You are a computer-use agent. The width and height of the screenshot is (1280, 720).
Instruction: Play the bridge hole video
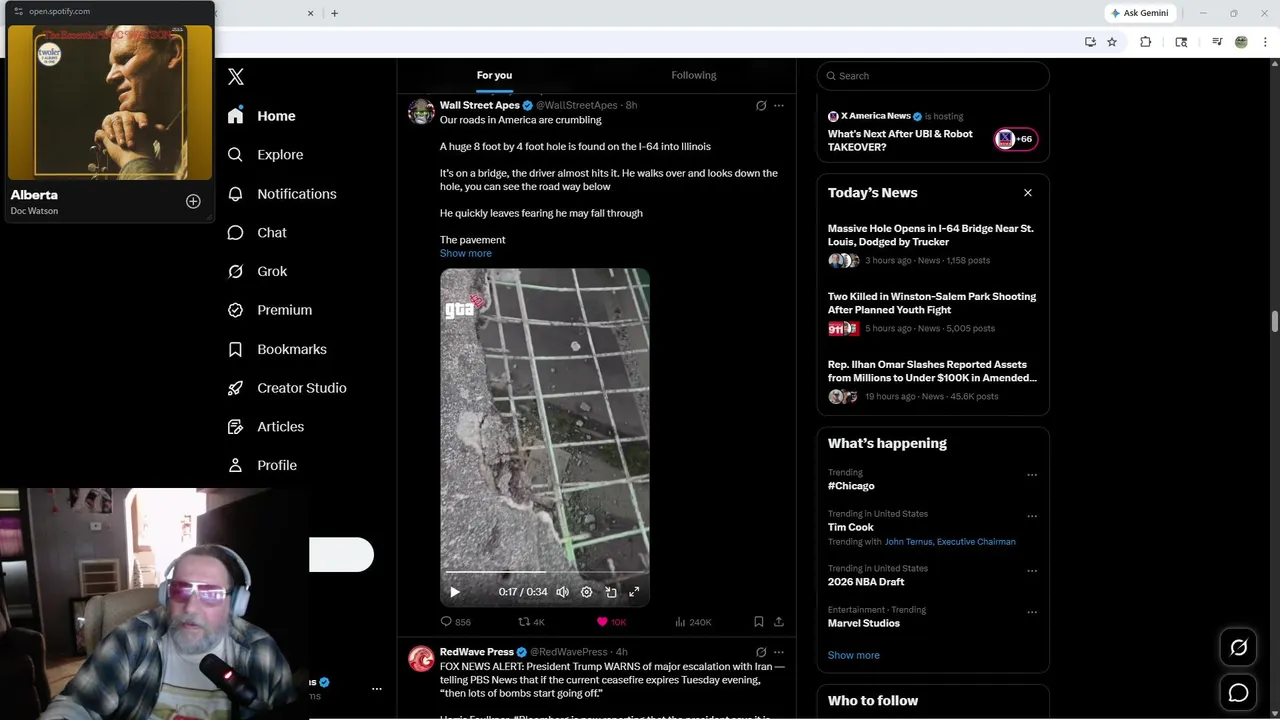[x=455, y=592]
